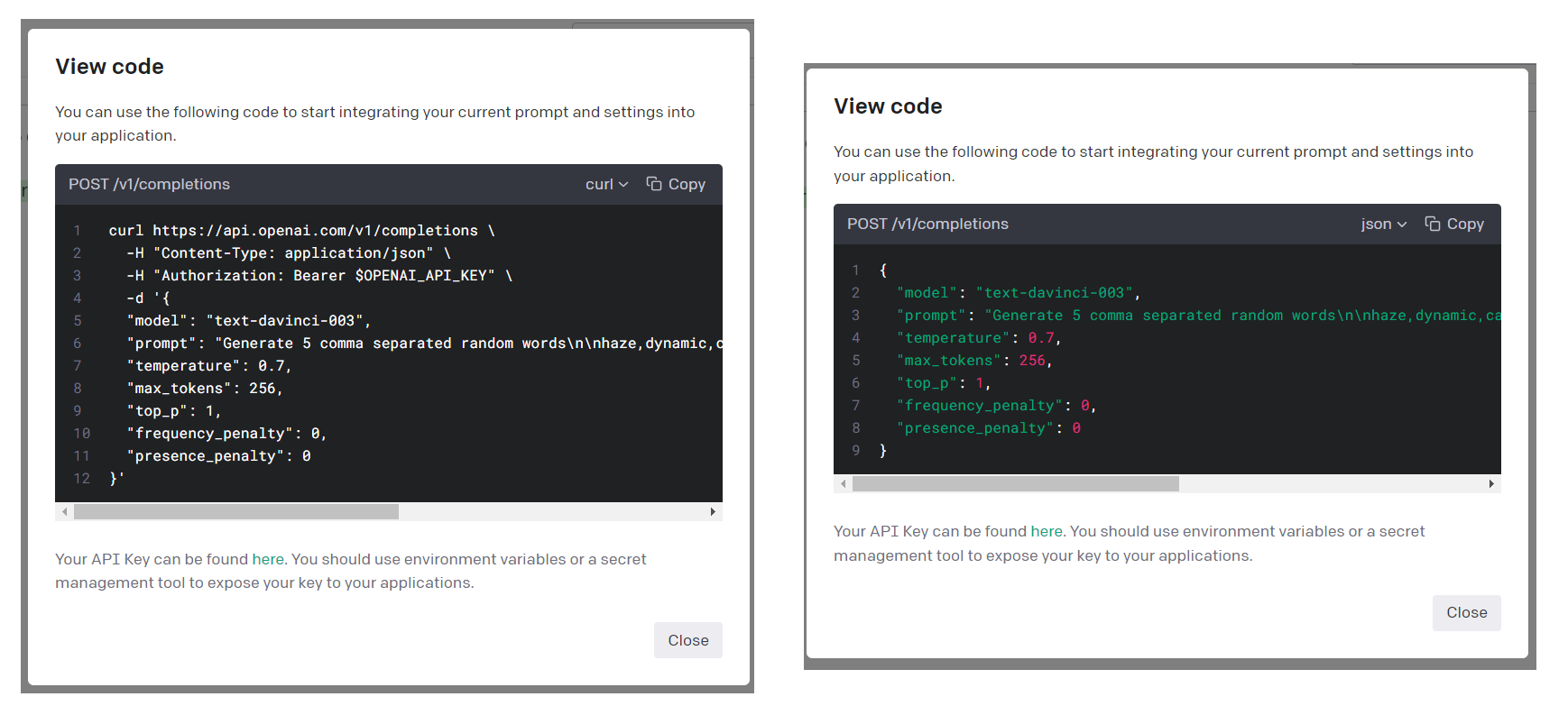
Task: Click the "temperature": 0.7 line in json code
Action: (979, 338)
